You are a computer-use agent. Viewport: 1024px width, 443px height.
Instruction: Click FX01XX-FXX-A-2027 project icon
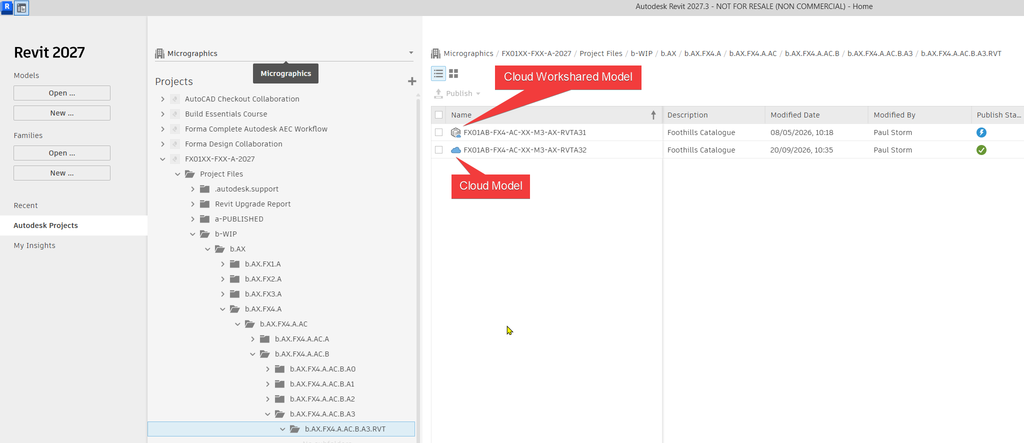point(174,159)
